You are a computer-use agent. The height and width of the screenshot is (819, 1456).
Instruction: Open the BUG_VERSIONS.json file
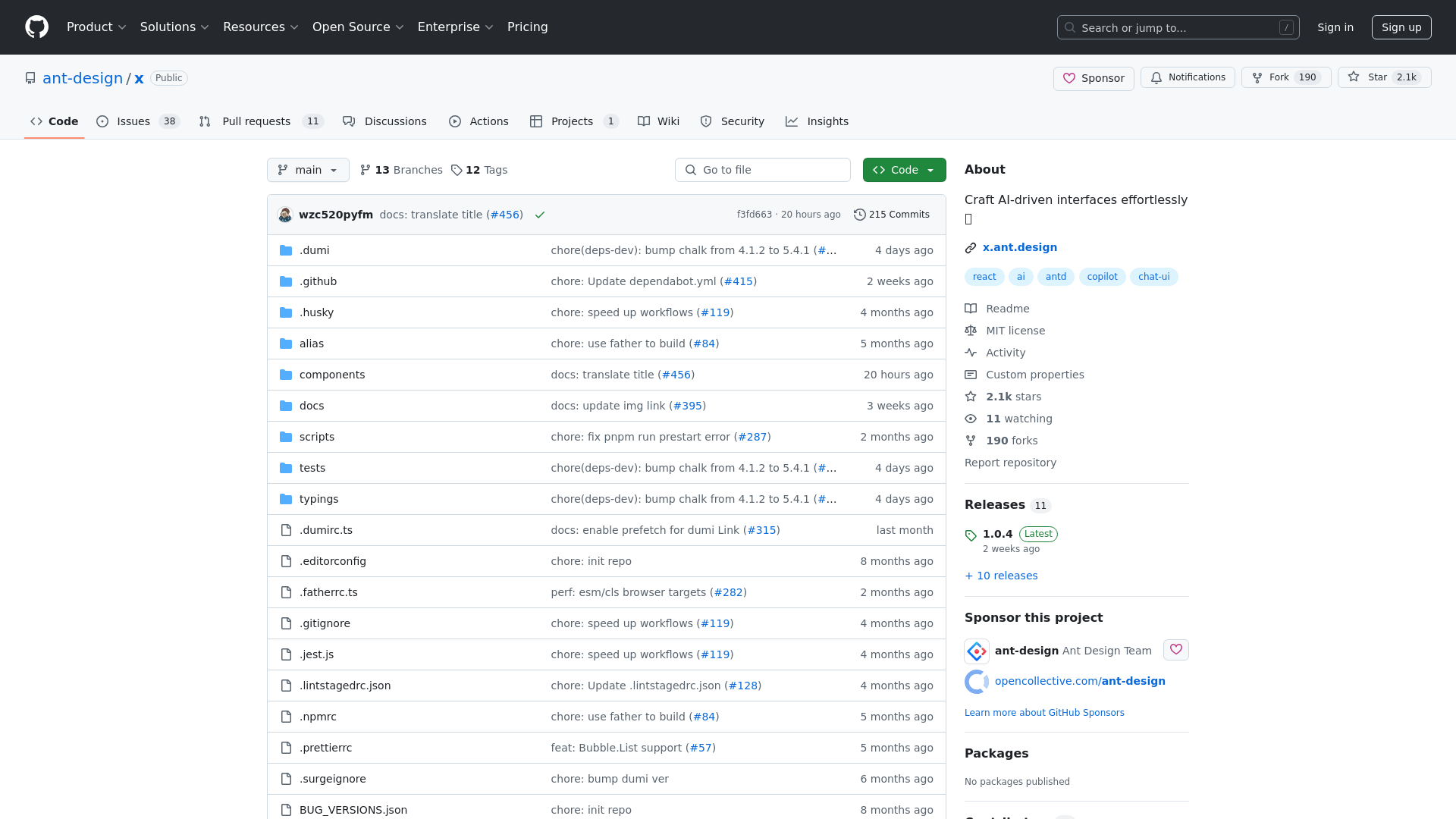(x=353, y=810)
